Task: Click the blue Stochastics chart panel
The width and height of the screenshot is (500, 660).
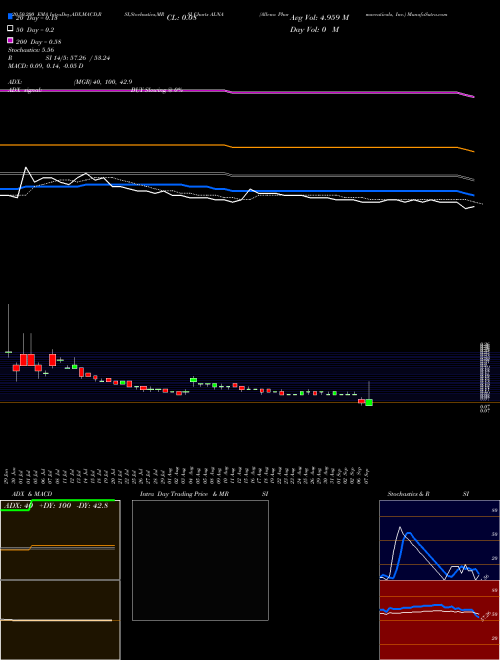Action: click(439, 540)
